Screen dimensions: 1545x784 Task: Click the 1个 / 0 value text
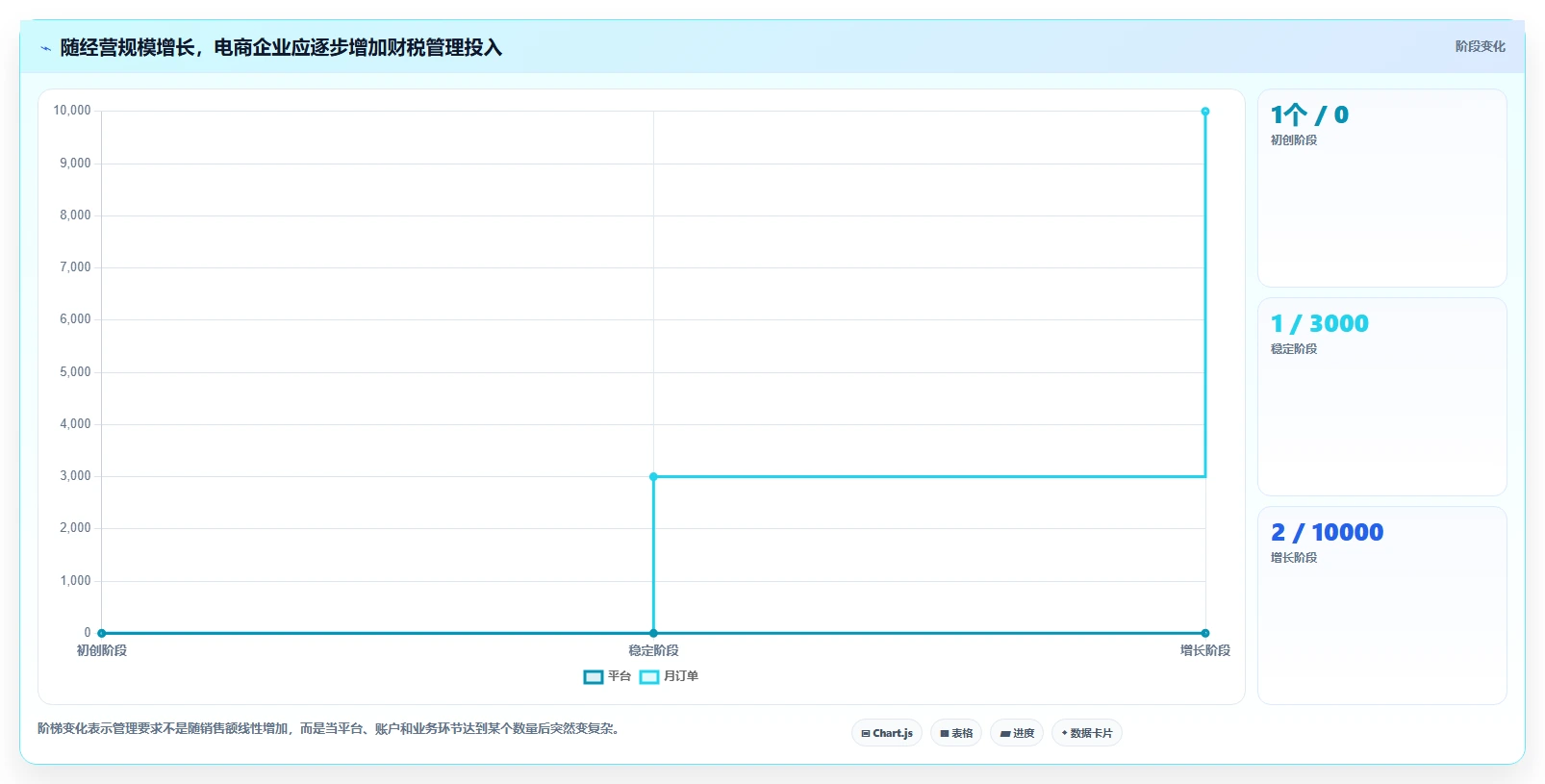[x=1309, y=115]
